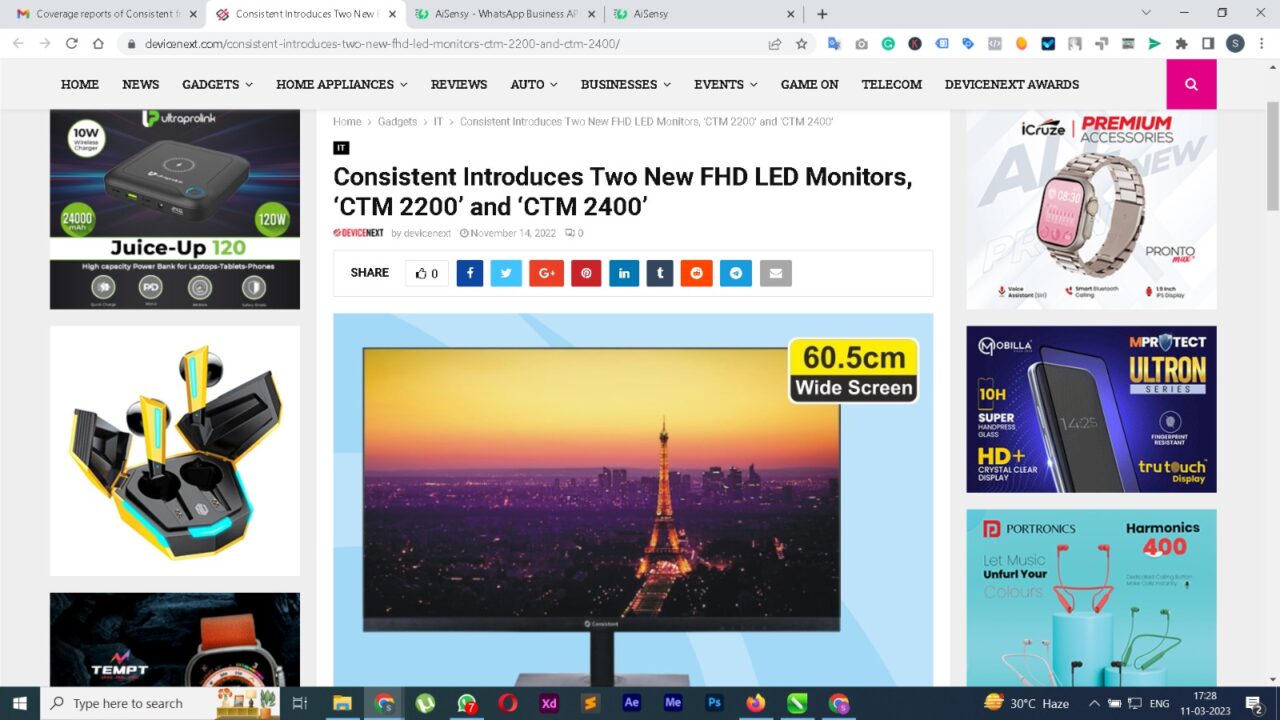Bookmark this page with star icon
This screenshot has height=720, width=1280.
click(x=801, y=44)
